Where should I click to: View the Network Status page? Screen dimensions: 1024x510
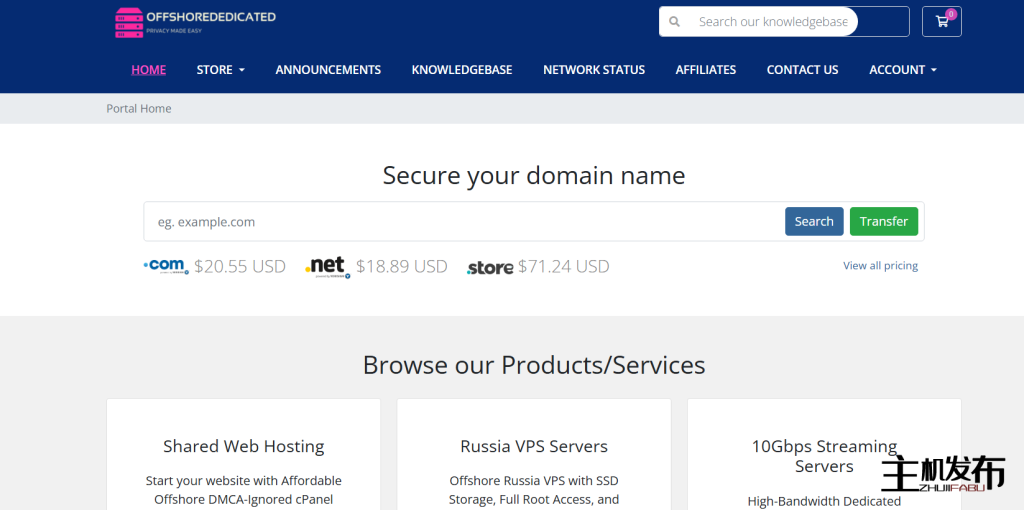point(593,70)
